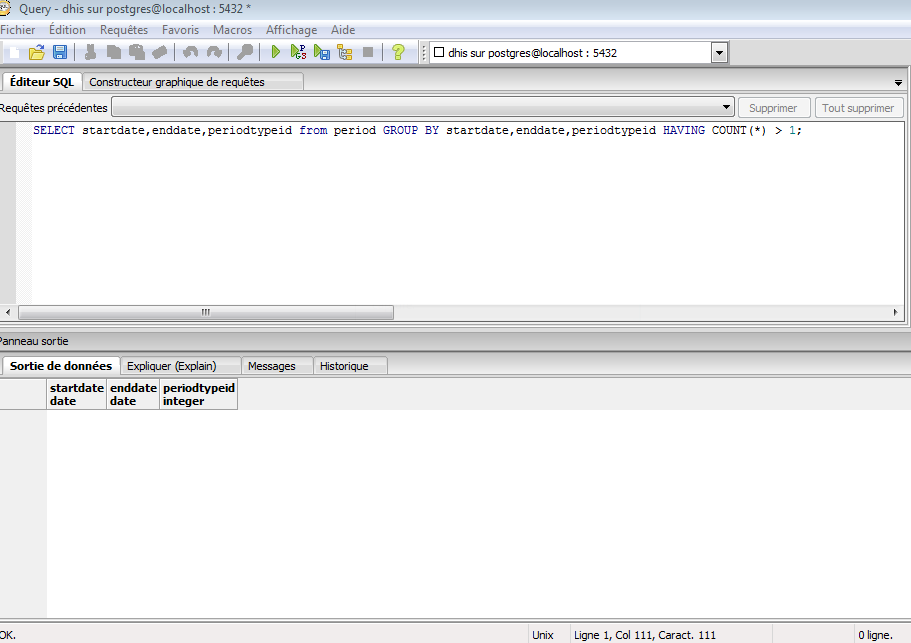911x643 pixels.
Task: Click the SELECT keyword in the query
Action: (x=53, y=130)
